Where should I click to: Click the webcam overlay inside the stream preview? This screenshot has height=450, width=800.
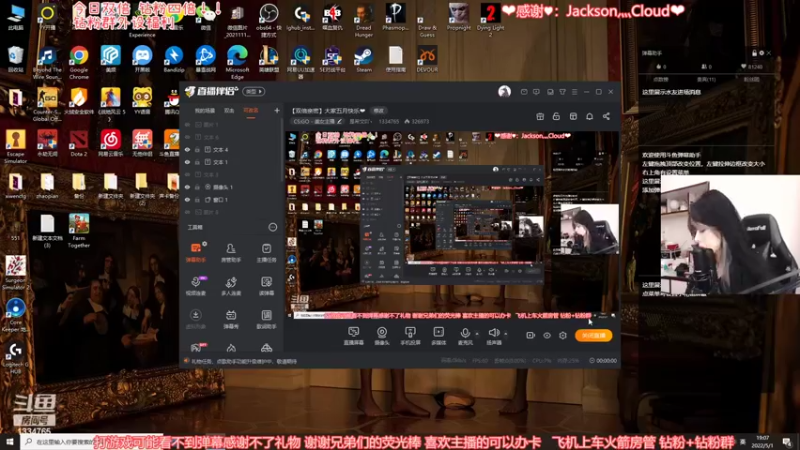[x=589, y=229]
